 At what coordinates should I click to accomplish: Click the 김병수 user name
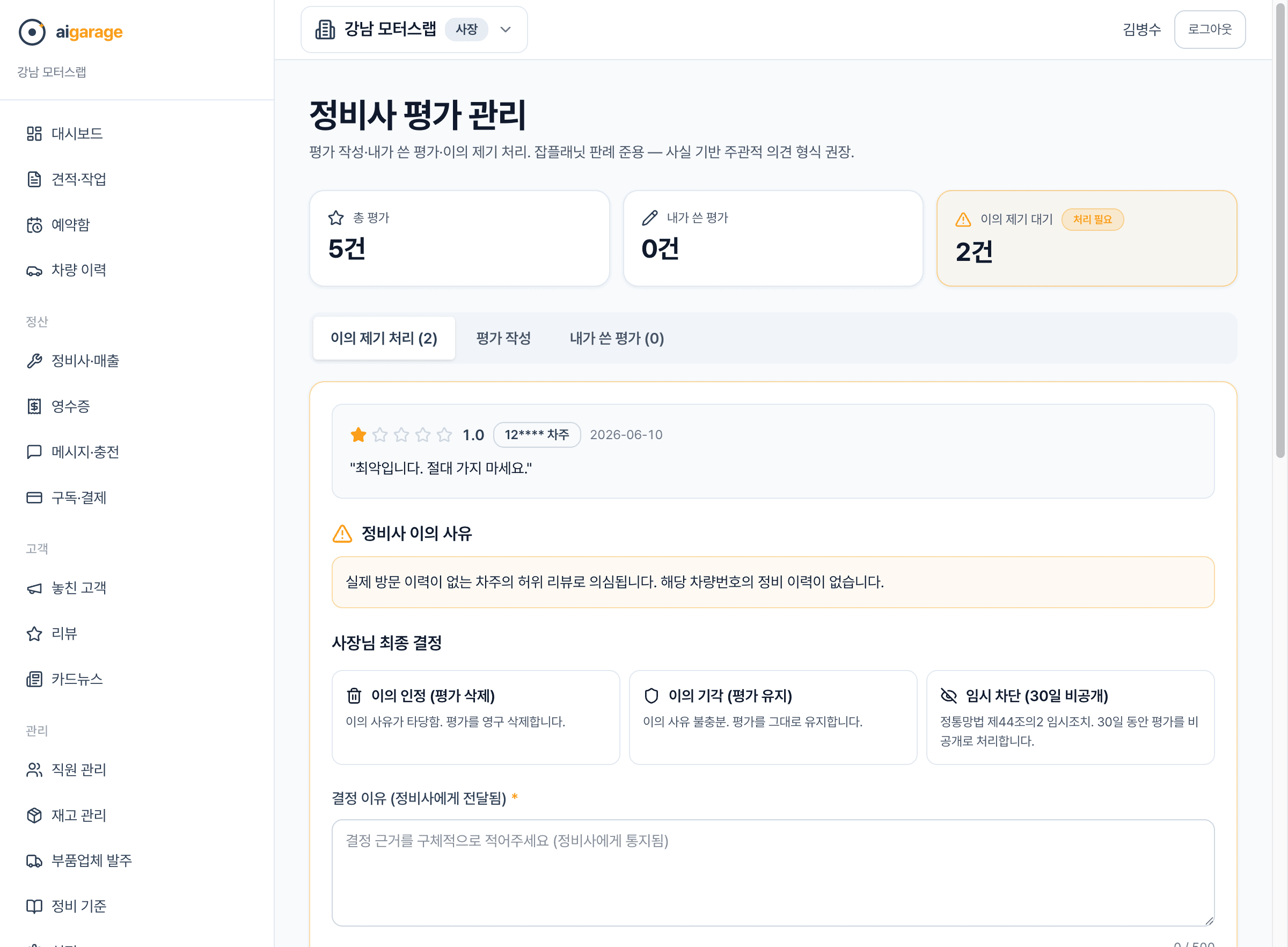1141,29
